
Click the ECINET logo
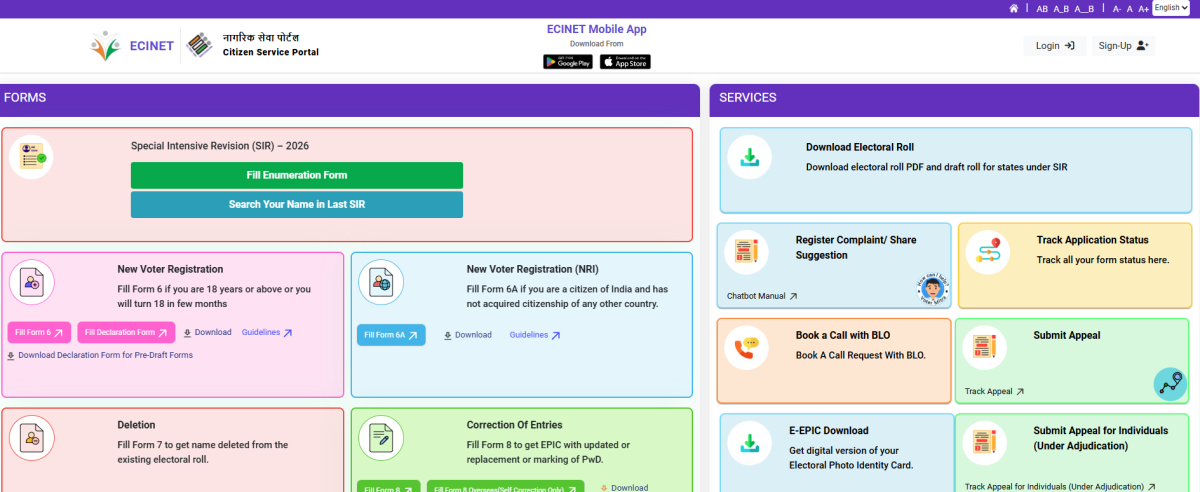(x=132, y=45)
